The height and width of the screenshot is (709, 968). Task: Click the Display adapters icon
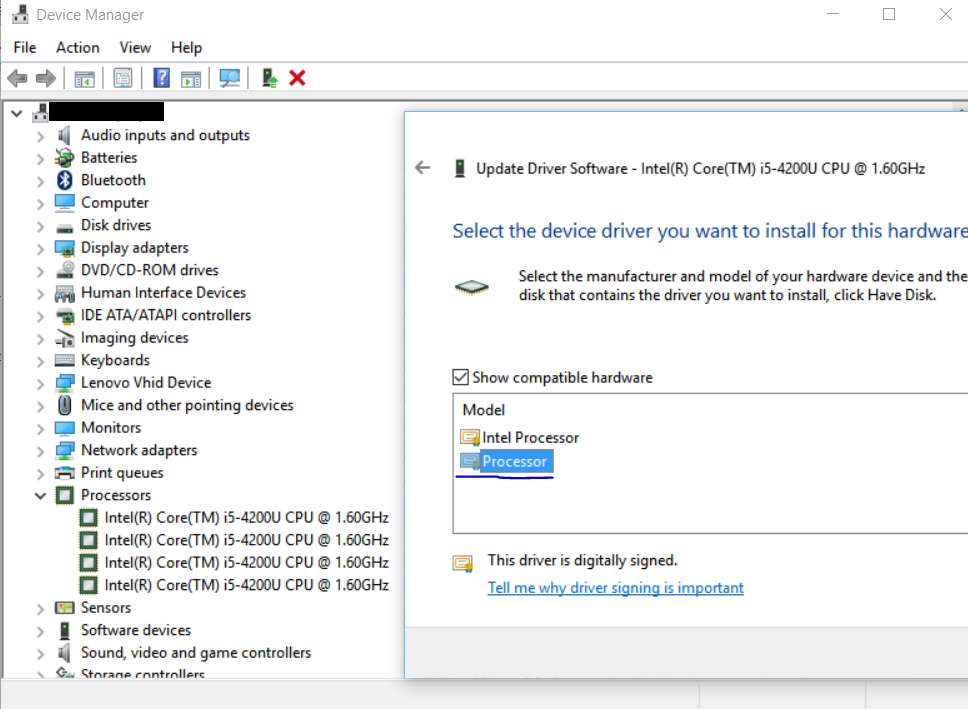[64, 248]
